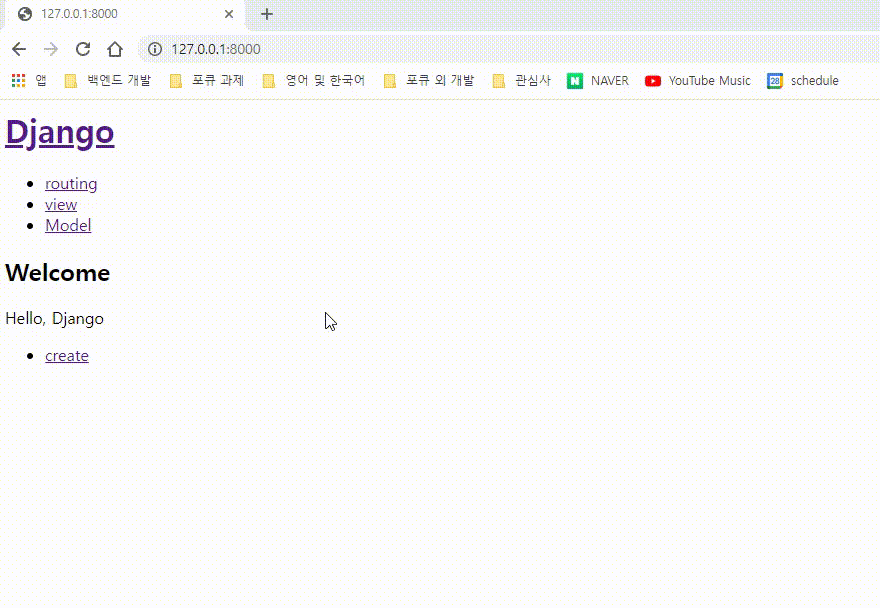The height and width of the screenshot is (608, 880).
Task: Open the routing link
Action: [x=71, y=184]
